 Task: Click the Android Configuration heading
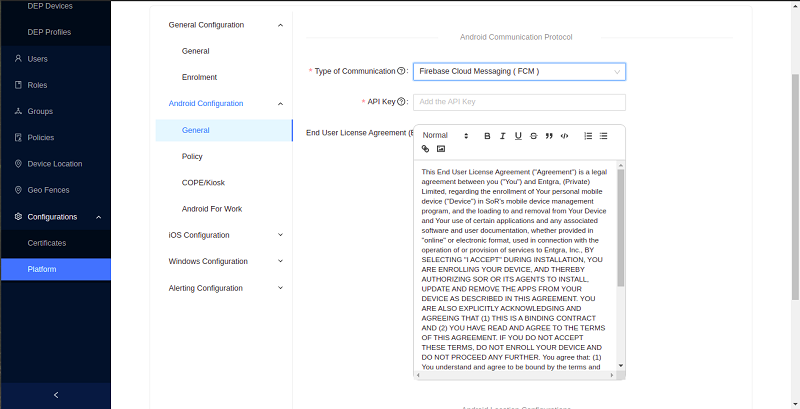[206, 104]
